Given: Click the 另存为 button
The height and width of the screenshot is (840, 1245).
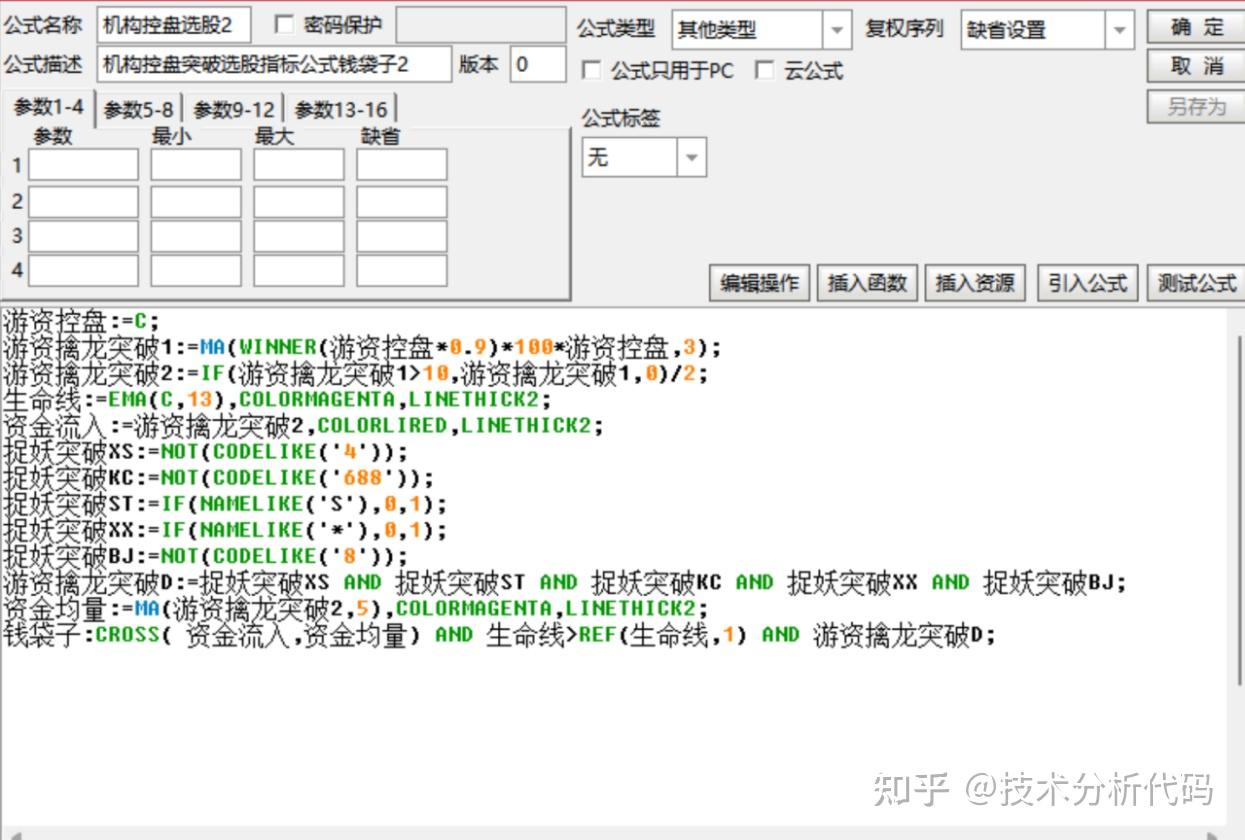Looking at the screenshot, I should (1195, 106).
